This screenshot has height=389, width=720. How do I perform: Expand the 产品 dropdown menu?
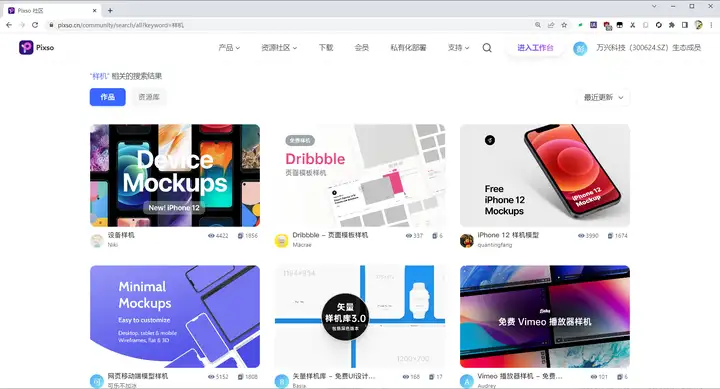(x=229, y=47)
